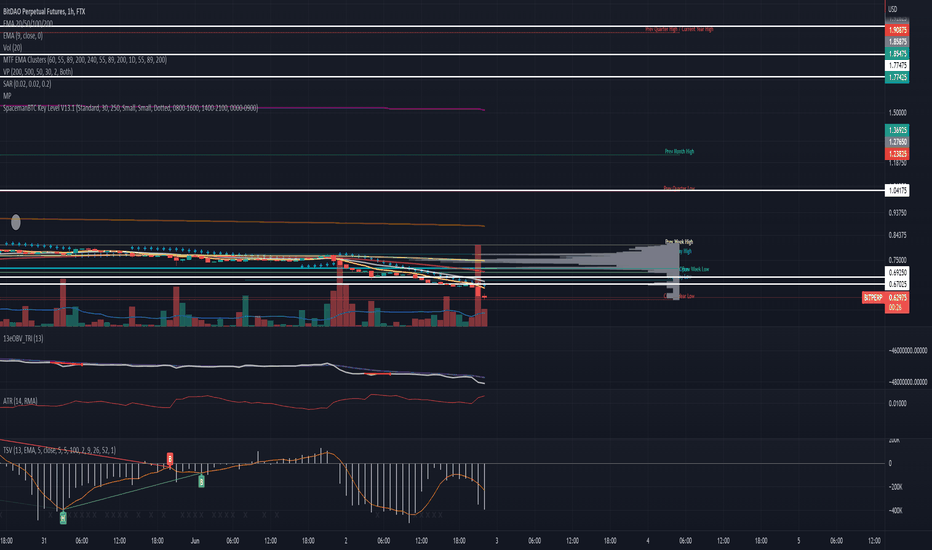Click the Prev Month High level label

679,152
